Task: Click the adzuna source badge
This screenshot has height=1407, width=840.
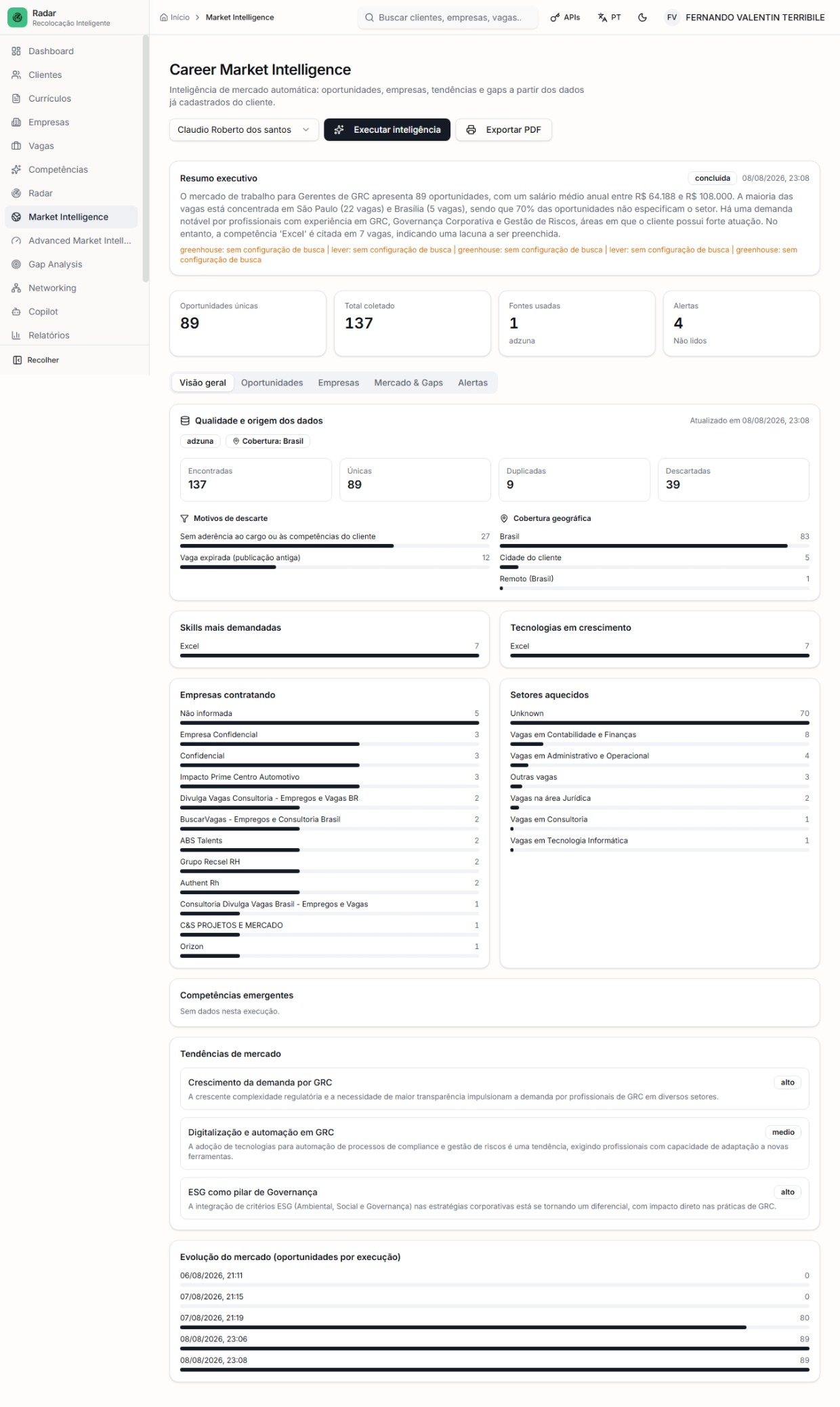Action: [200, 441]
